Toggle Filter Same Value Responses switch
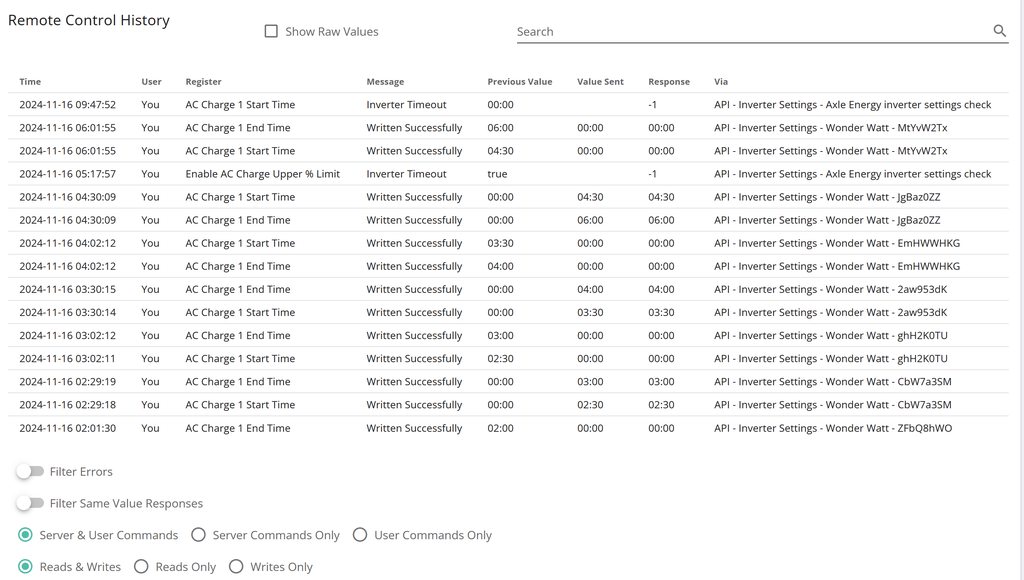This screenshot has width=1024, height=580. [30, 503]
